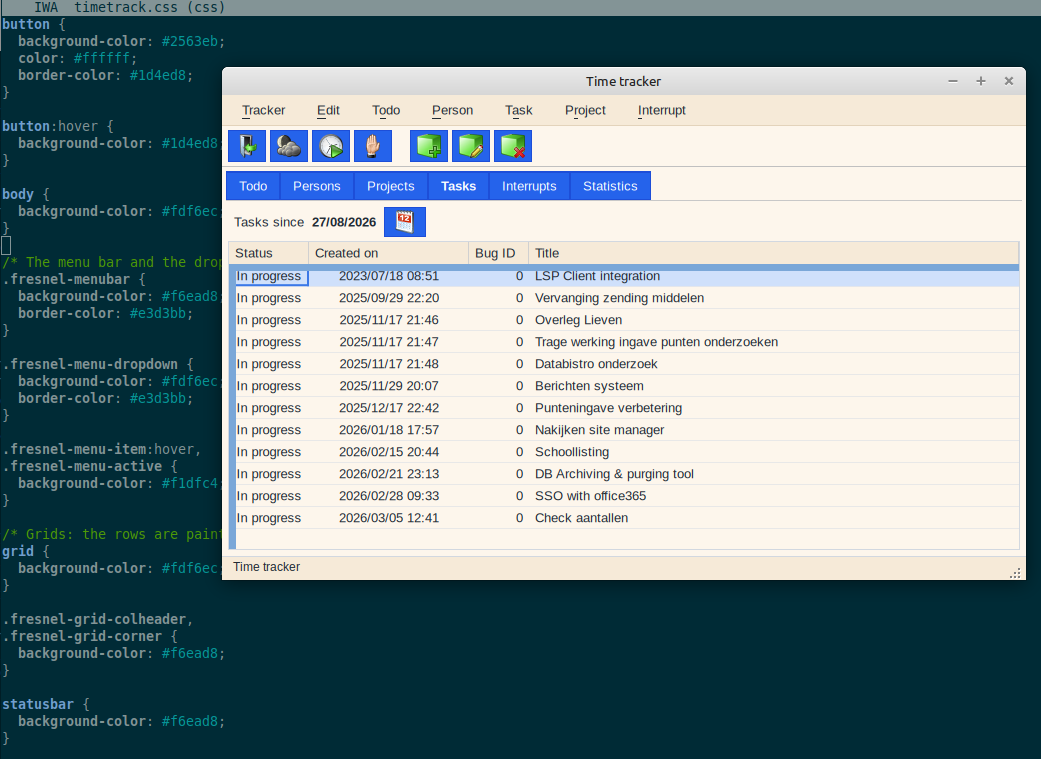Click the 2026/03/05 12:41 created date cell
Viewport: 1041px width, 759px height.
(x=389, y=518)
